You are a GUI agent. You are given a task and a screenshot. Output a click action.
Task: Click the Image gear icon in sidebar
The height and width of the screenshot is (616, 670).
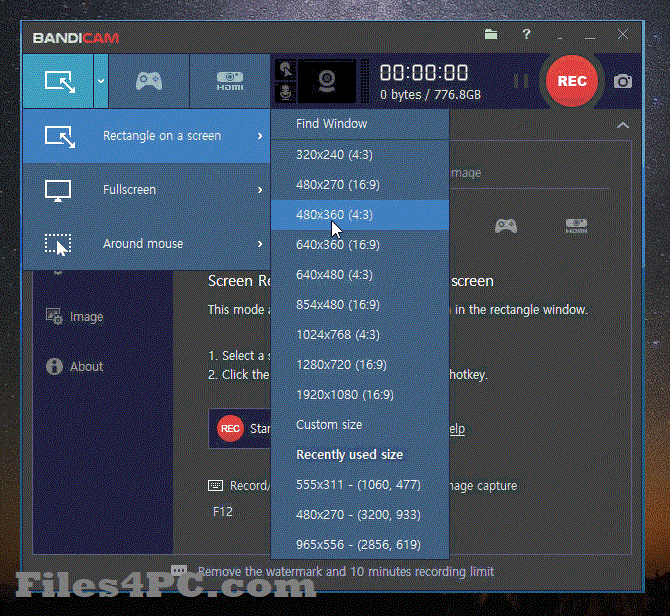click(54, 317)
